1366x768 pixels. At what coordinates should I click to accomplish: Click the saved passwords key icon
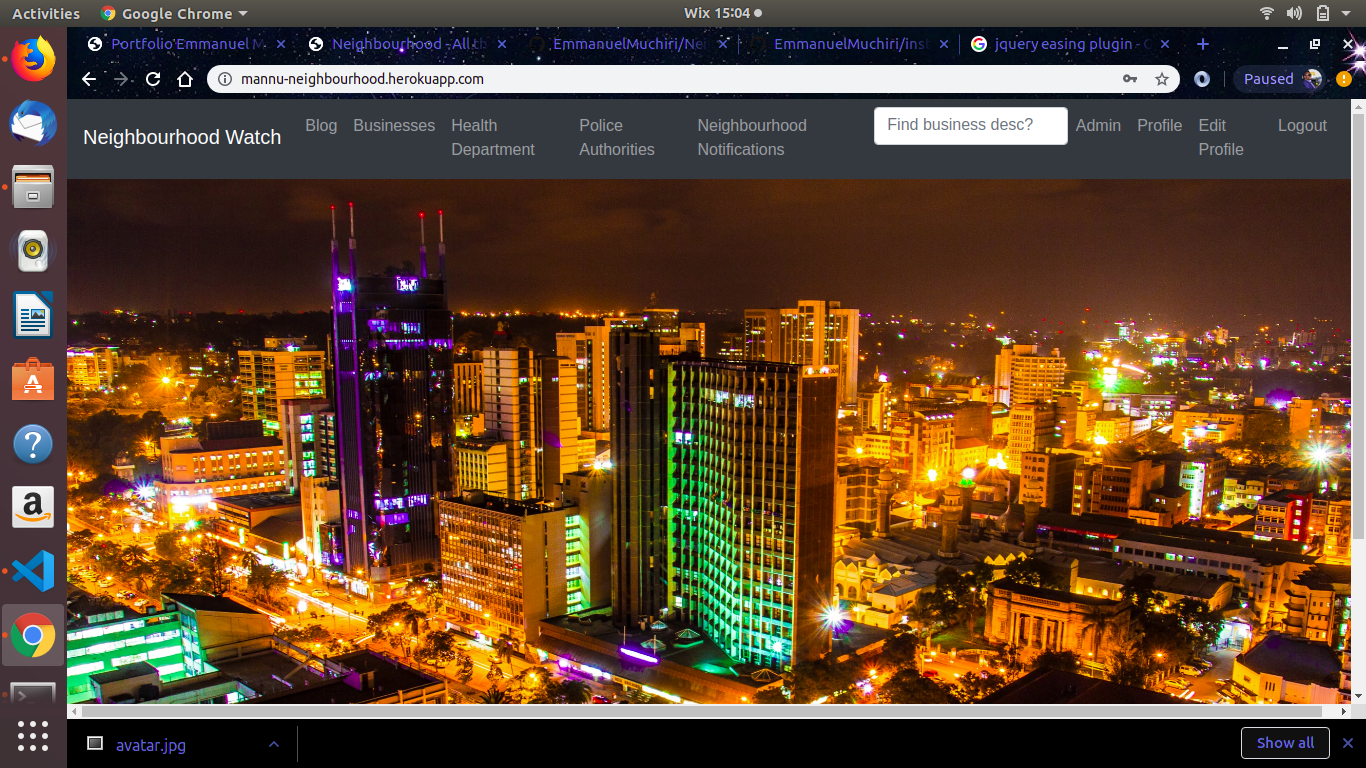click(x=1130, y=79)
